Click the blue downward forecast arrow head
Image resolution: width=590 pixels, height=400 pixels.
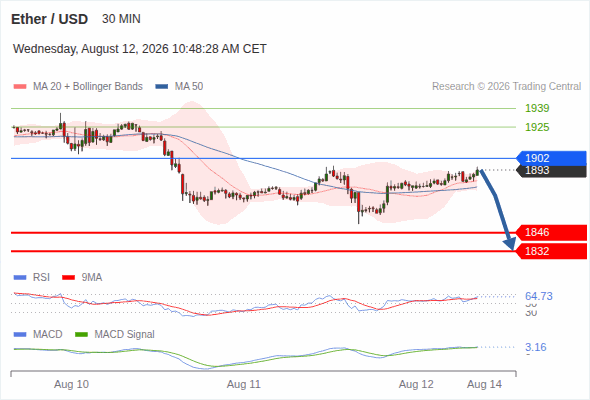click(511, 244)
